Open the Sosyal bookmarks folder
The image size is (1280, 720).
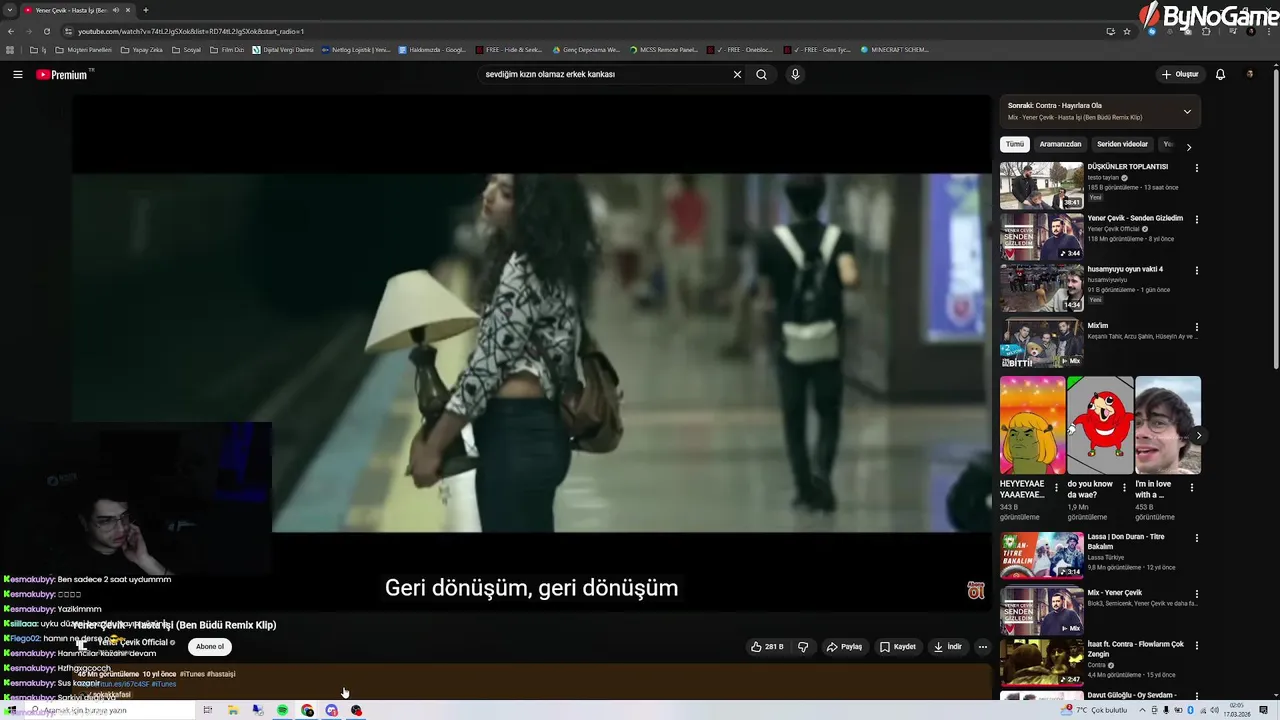(186, 49)
